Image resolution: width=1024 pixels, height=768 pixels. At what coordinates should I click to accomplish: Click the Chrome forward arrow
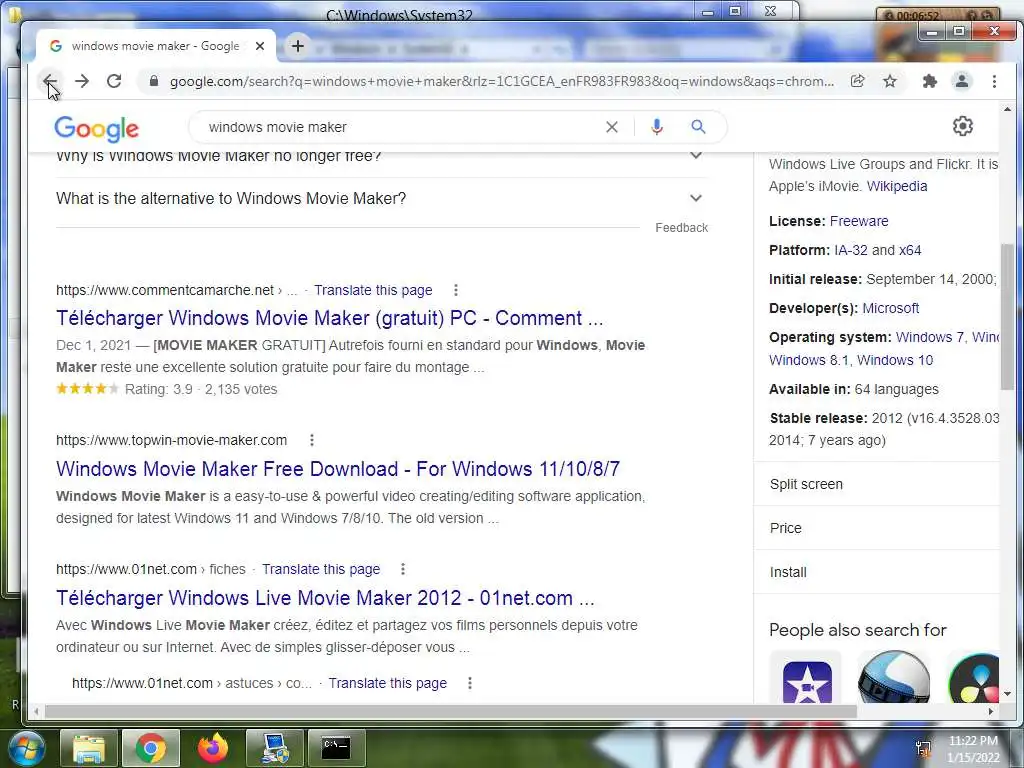(x=82, y=81)
